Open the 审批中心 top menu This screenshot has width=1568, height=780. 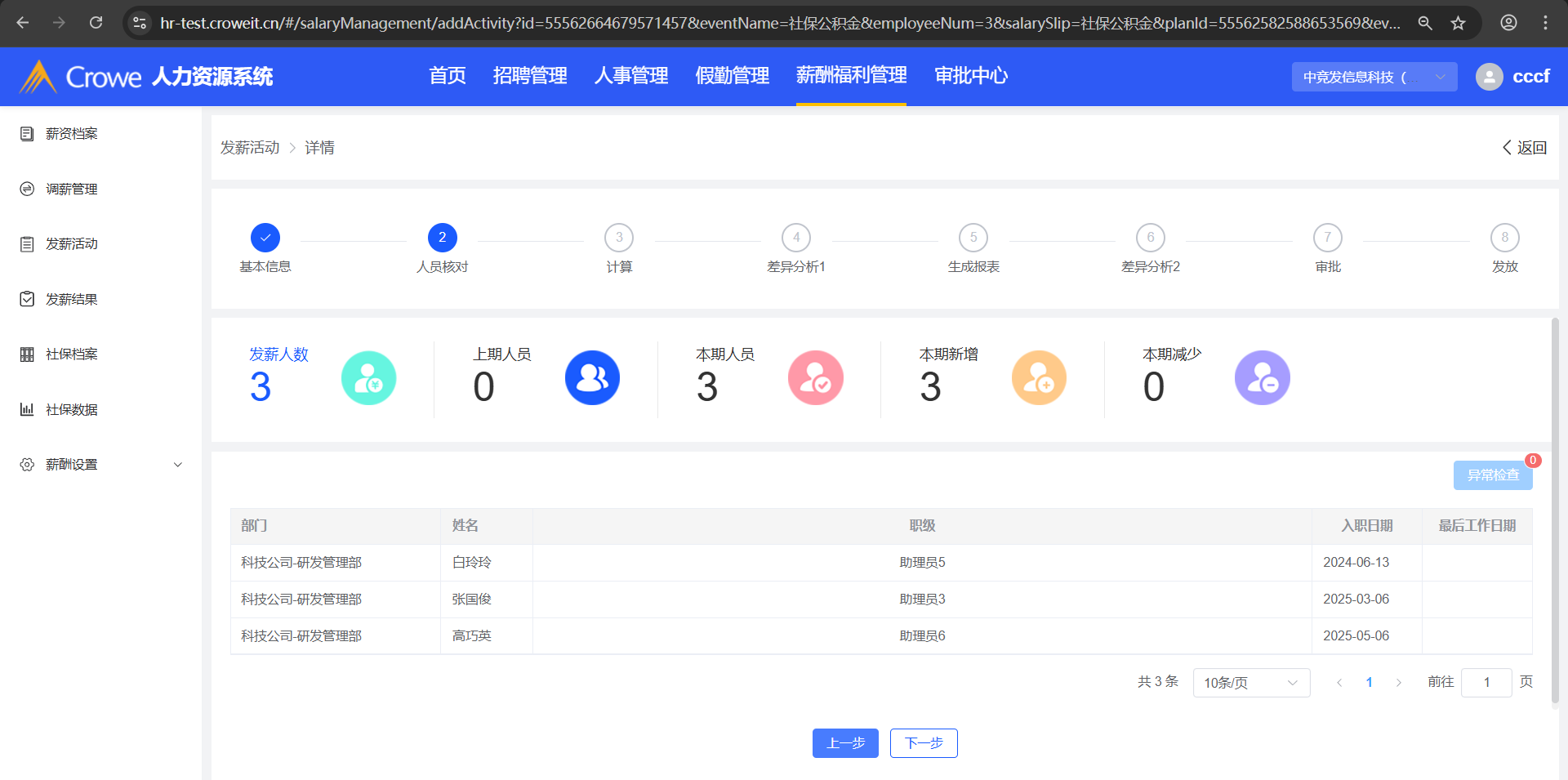click(x=970, y=76)
